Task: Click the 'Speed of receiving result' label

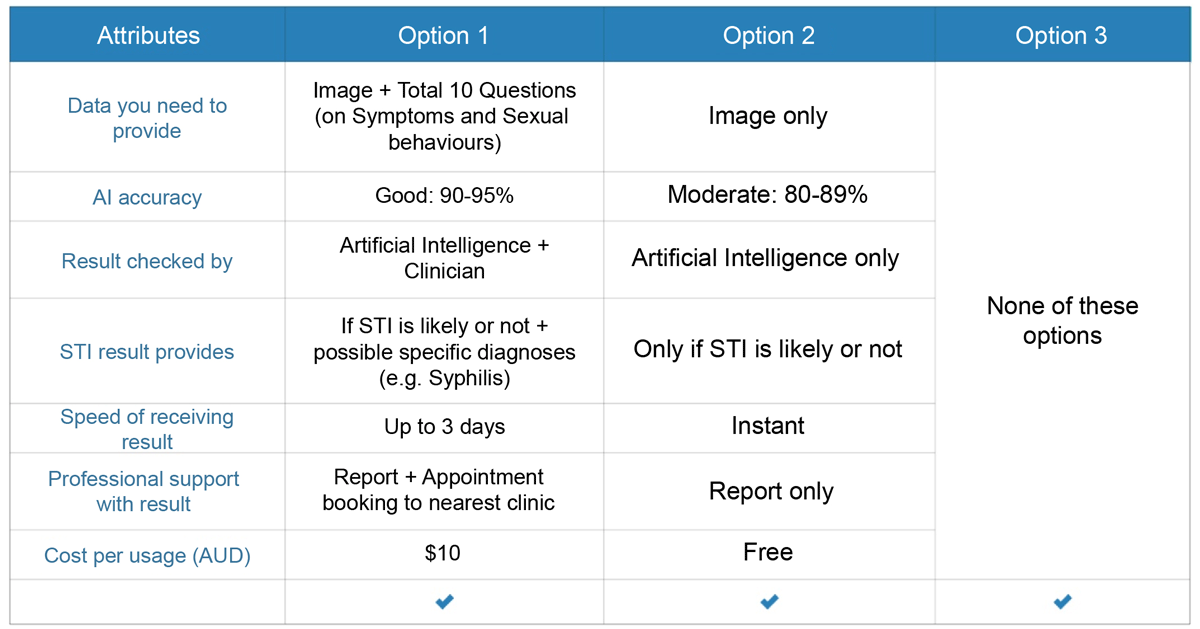Action: point(147,429)
